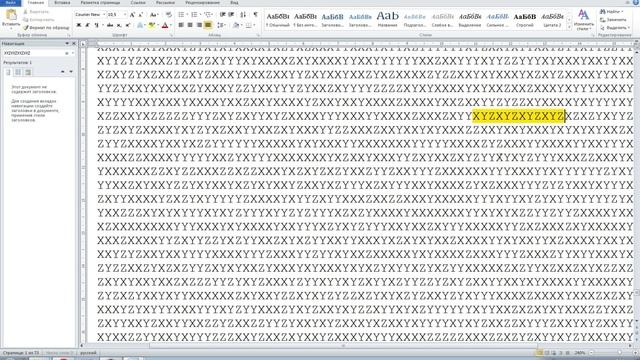640x360 pixels.
Task: Toggle Bold formatting
Action: pyautogui.click(x=79, y=25)
